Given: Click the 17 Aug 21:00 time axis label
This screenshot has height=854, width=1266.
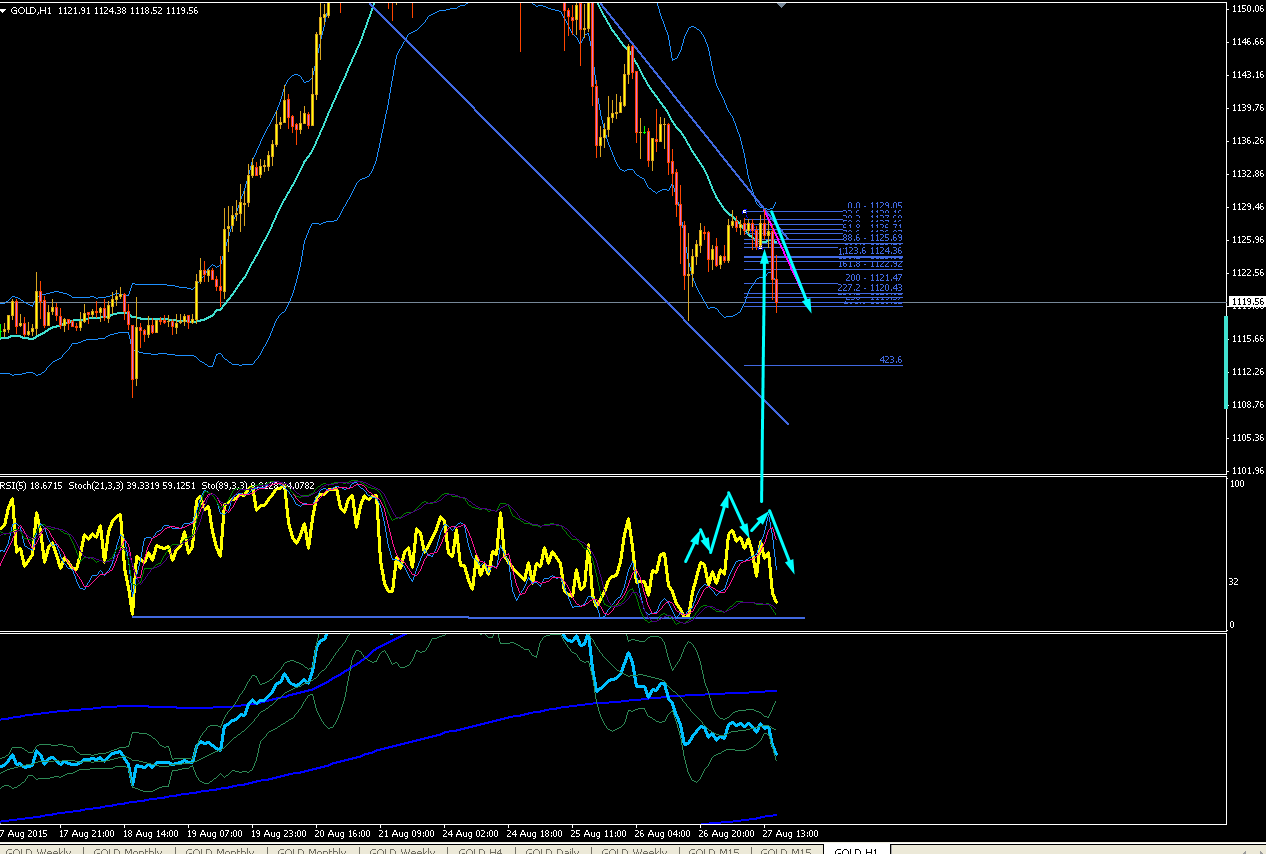Looking at the screenshot, I should click(x=89, y=832).
